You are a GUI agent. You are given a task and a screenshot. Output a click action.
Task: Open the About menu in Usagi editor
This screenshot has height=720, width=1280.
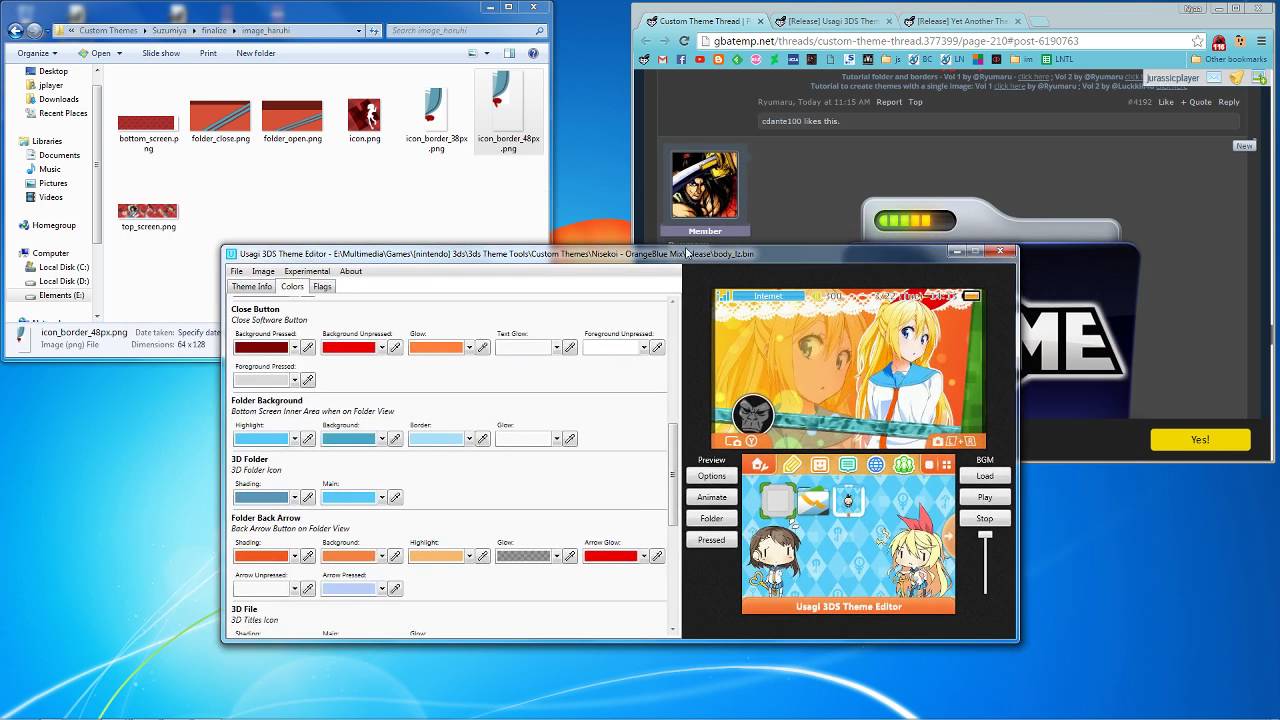coord(350,271)
